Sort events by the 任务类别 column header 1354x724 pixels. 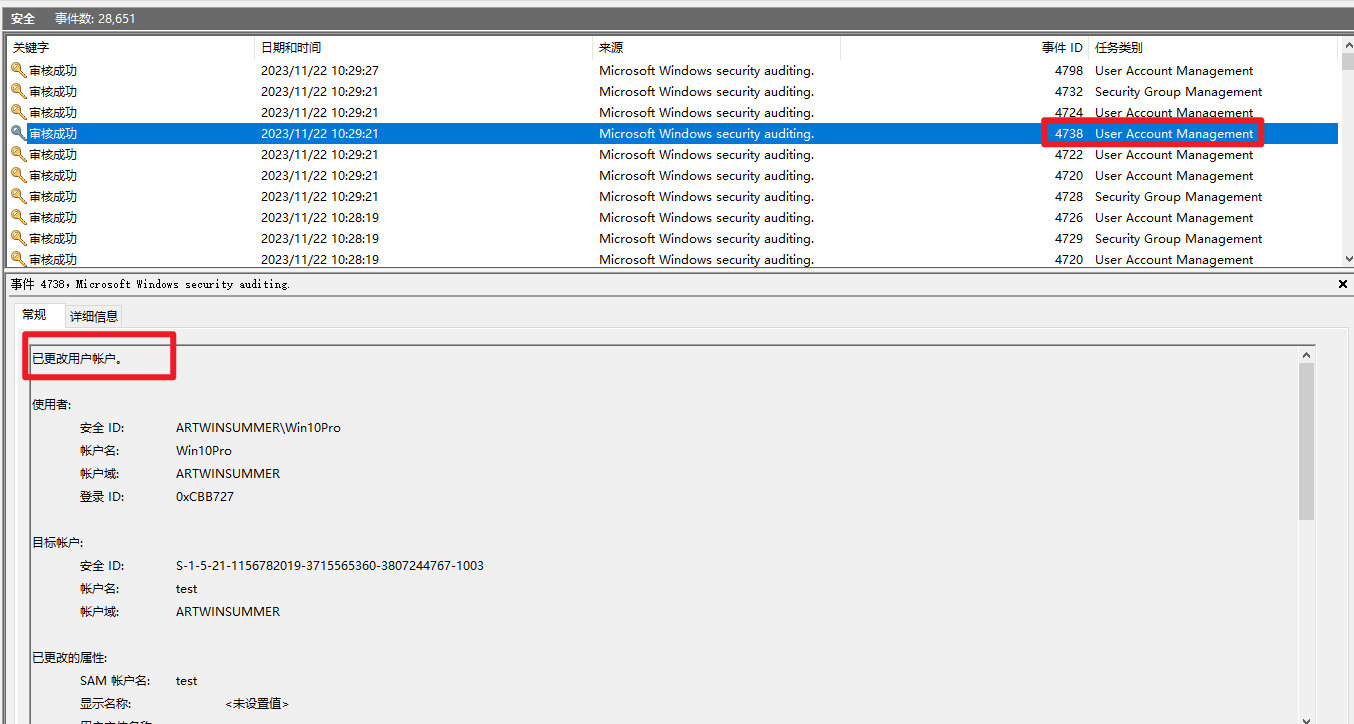point(1213,48)
